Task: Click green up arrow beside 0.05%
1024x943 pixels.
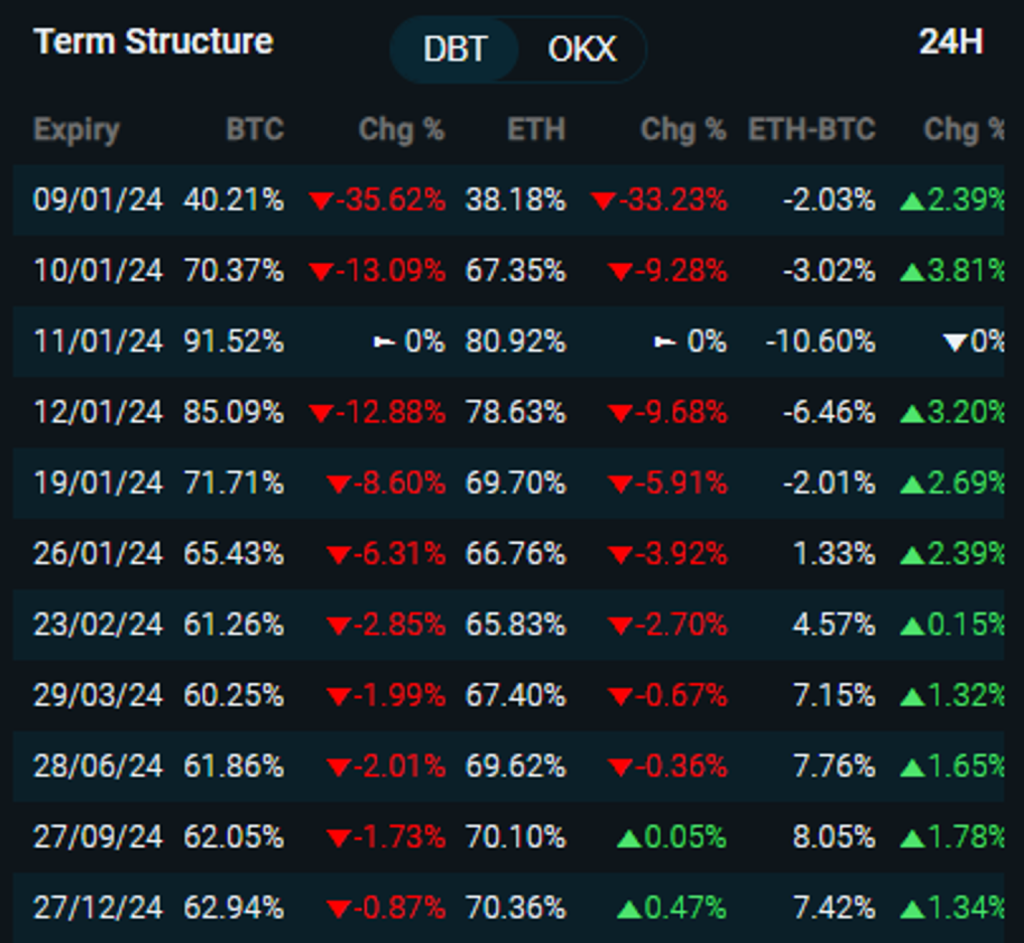Action: [629, 837]
